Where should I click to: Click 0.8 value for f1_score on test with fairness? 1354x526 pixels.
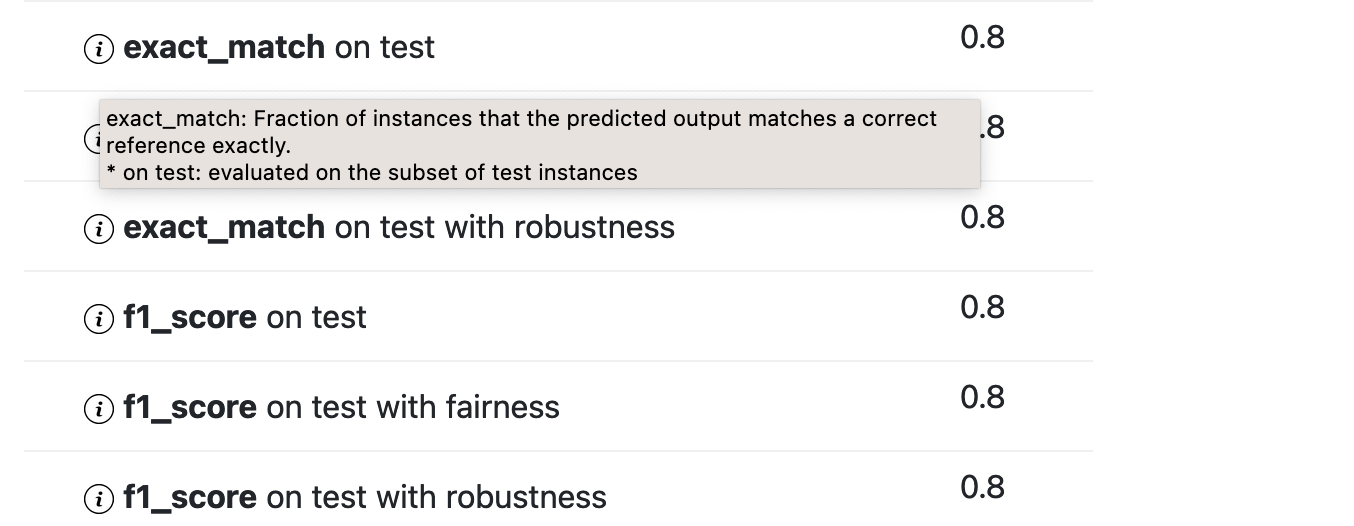(x=982, y=398)
